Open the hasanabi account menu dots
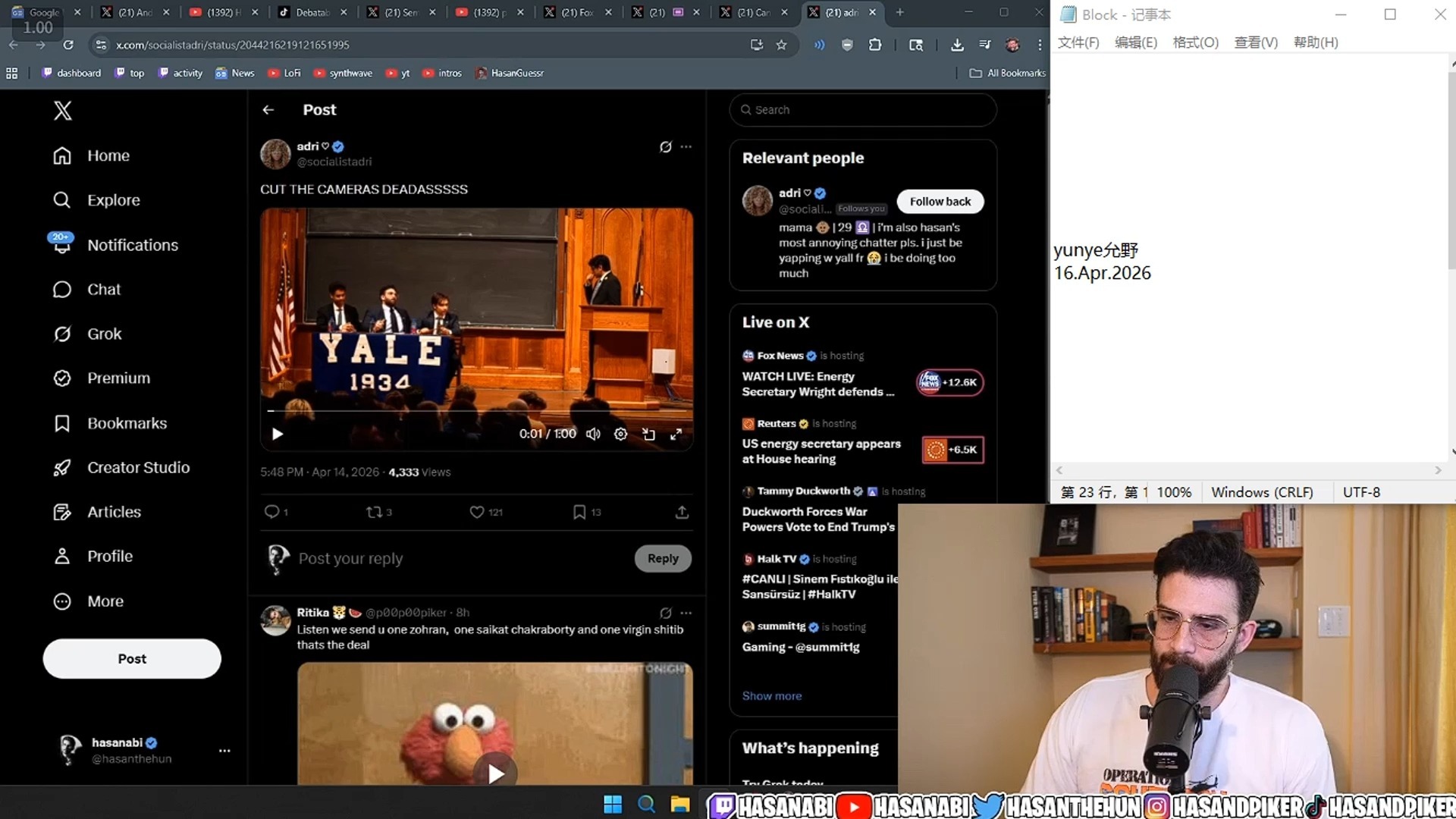The width and height of the screenshot is (1456, 819). (x=224, y=751)
